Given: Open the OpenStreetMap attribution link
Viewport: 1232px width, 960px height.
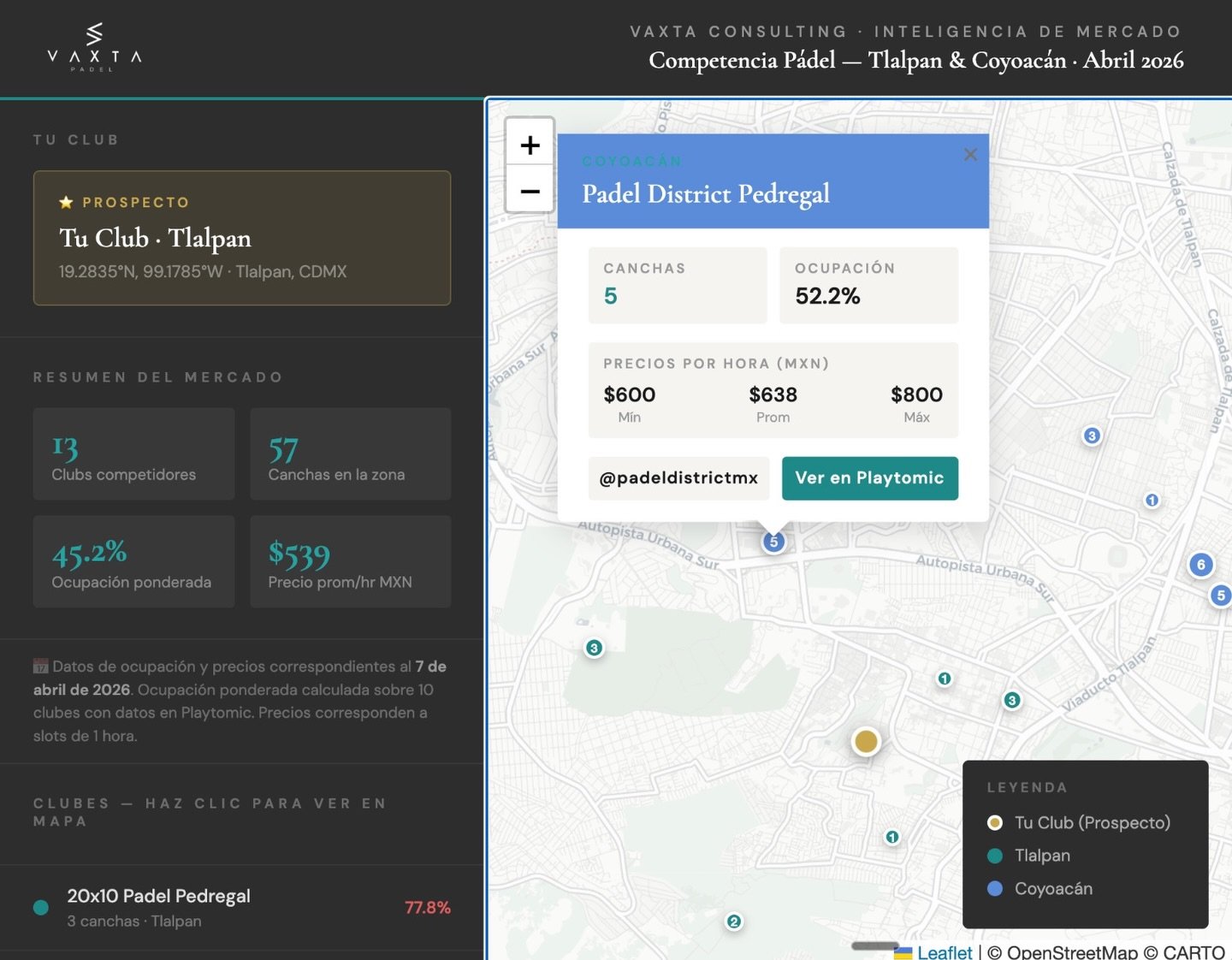Looking at the screenshot, I should coord(1075,951).
